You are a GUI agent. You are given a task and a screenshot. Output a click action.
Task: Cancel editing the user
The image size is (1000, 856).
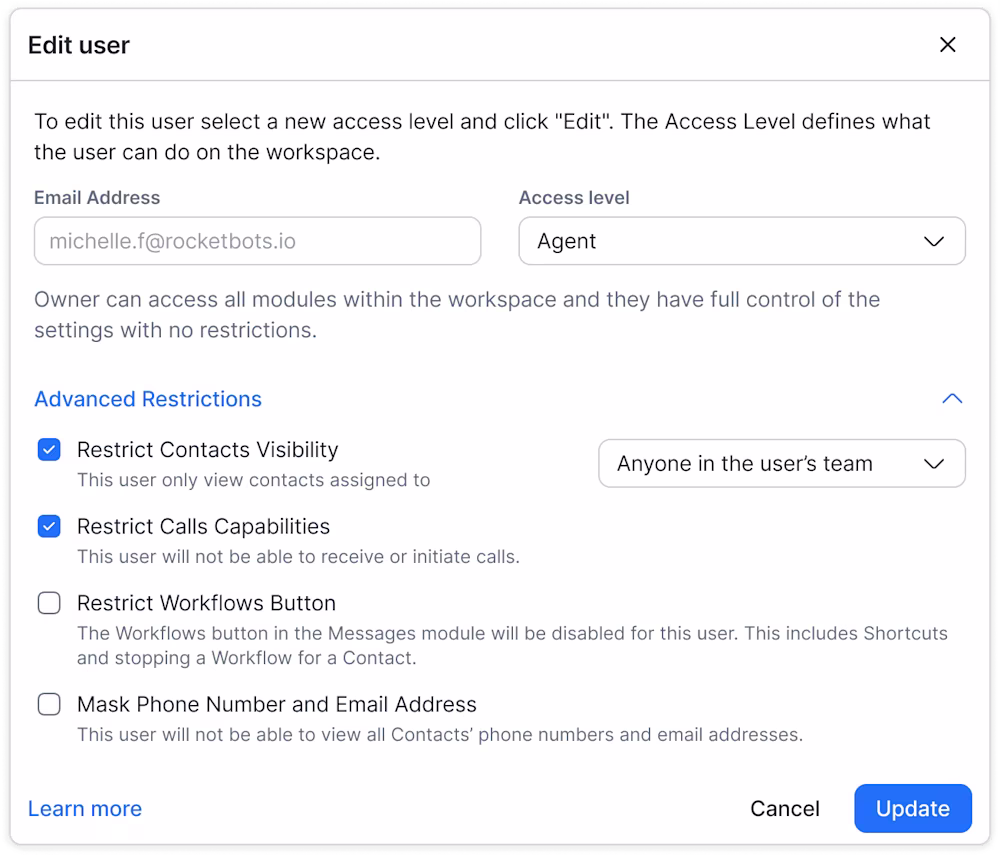784,809
